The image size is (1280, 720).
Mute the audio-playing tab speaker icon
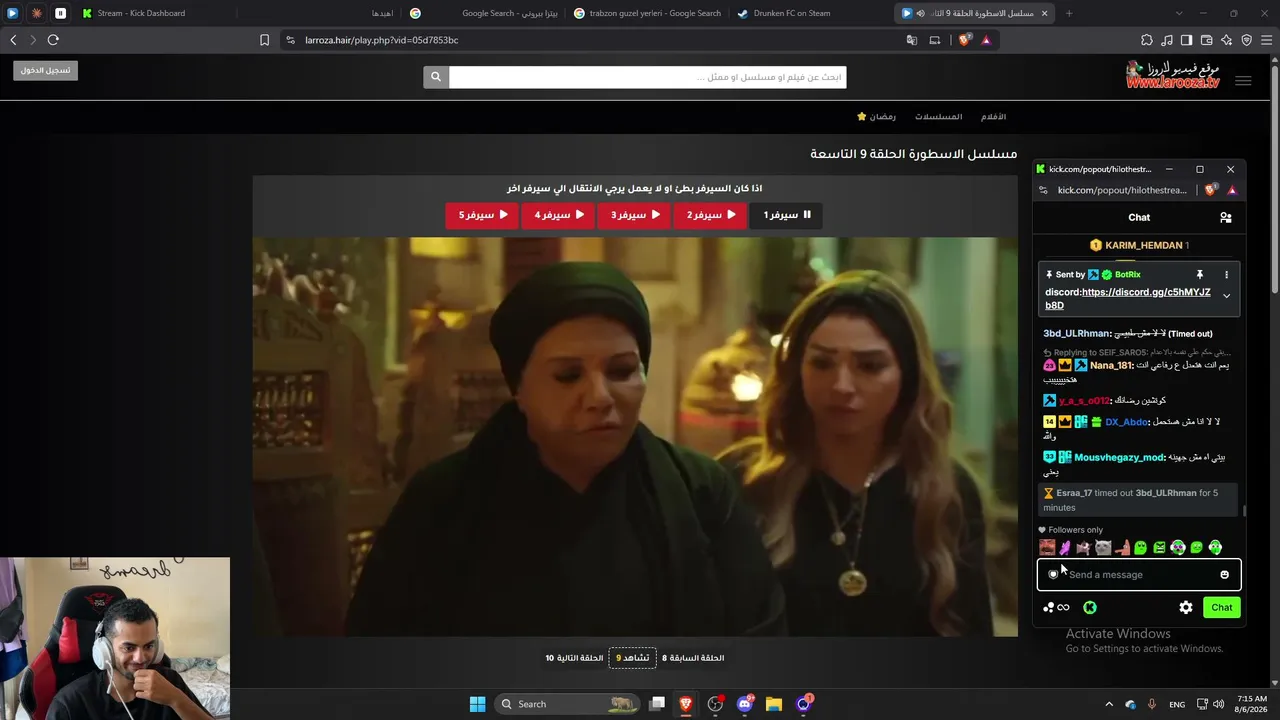point(920,13)
